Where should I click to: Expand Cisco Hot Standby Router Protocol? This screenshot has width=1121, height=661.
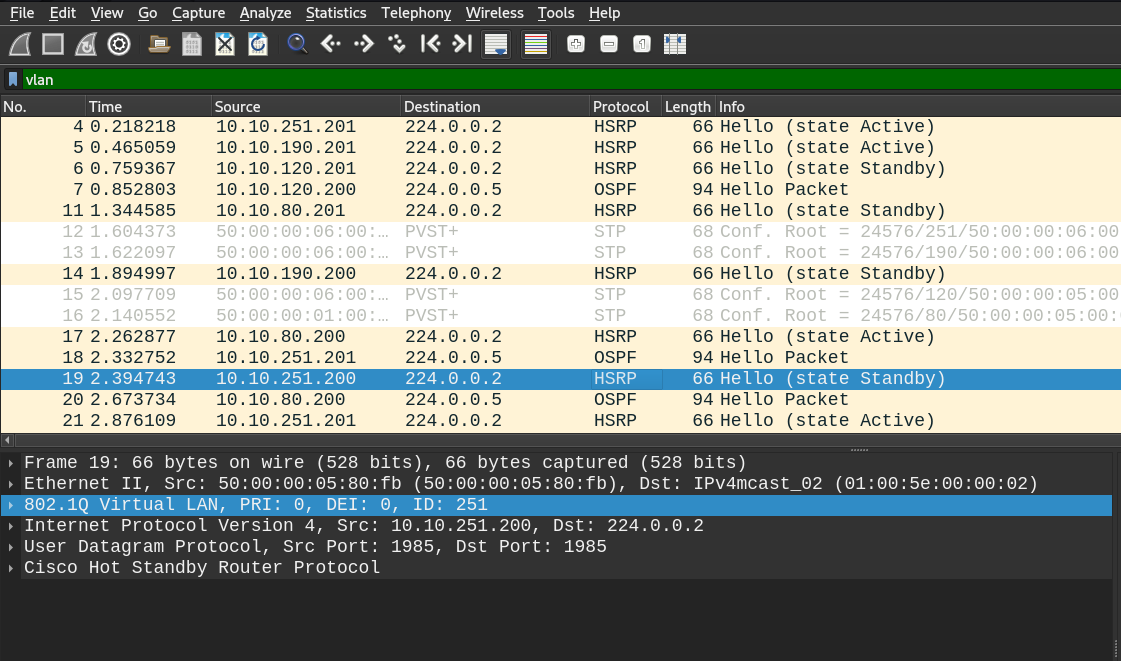[x=11, y=568]
